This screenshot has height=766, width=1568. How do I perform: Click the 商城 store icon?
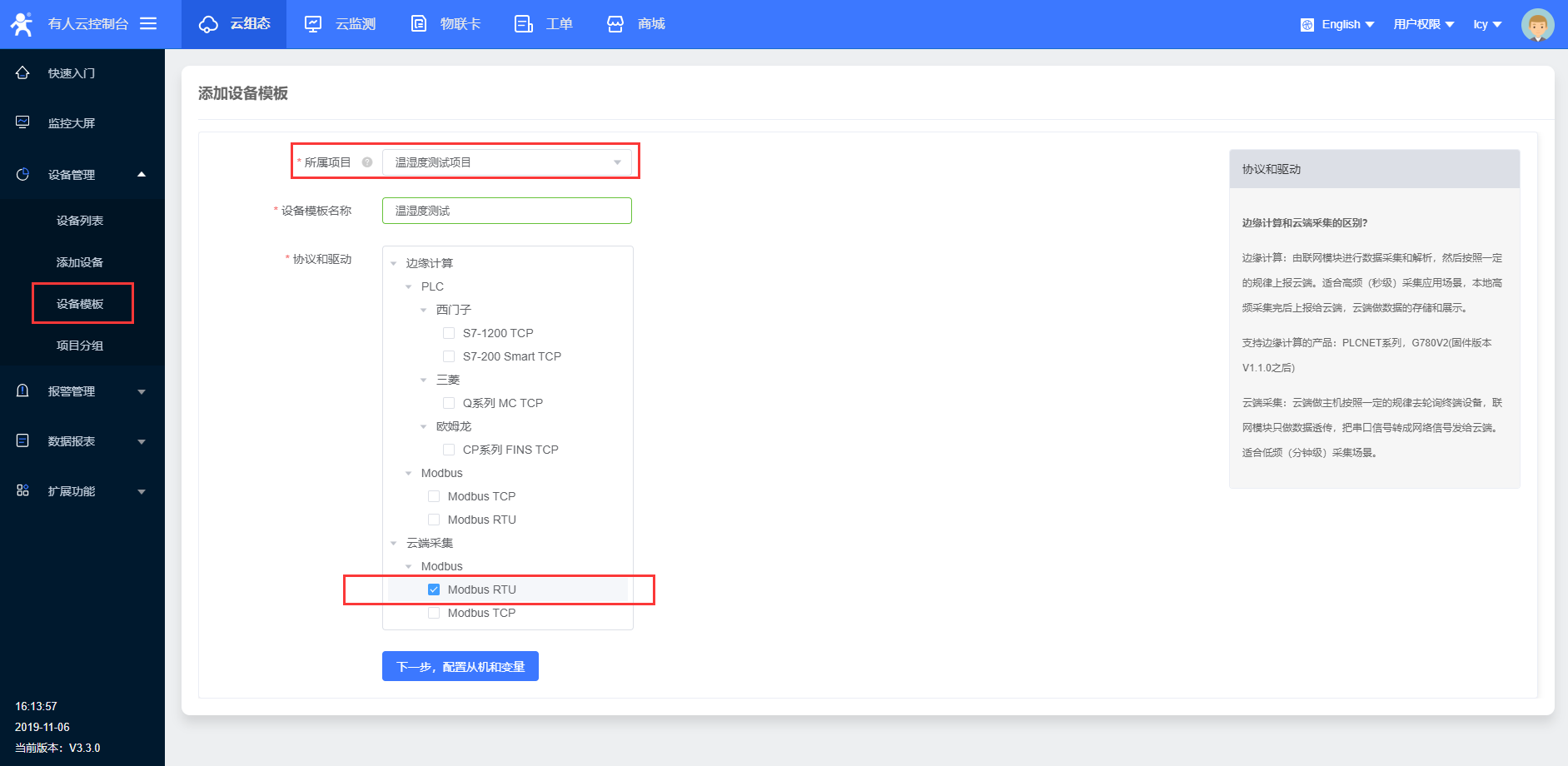615,24
